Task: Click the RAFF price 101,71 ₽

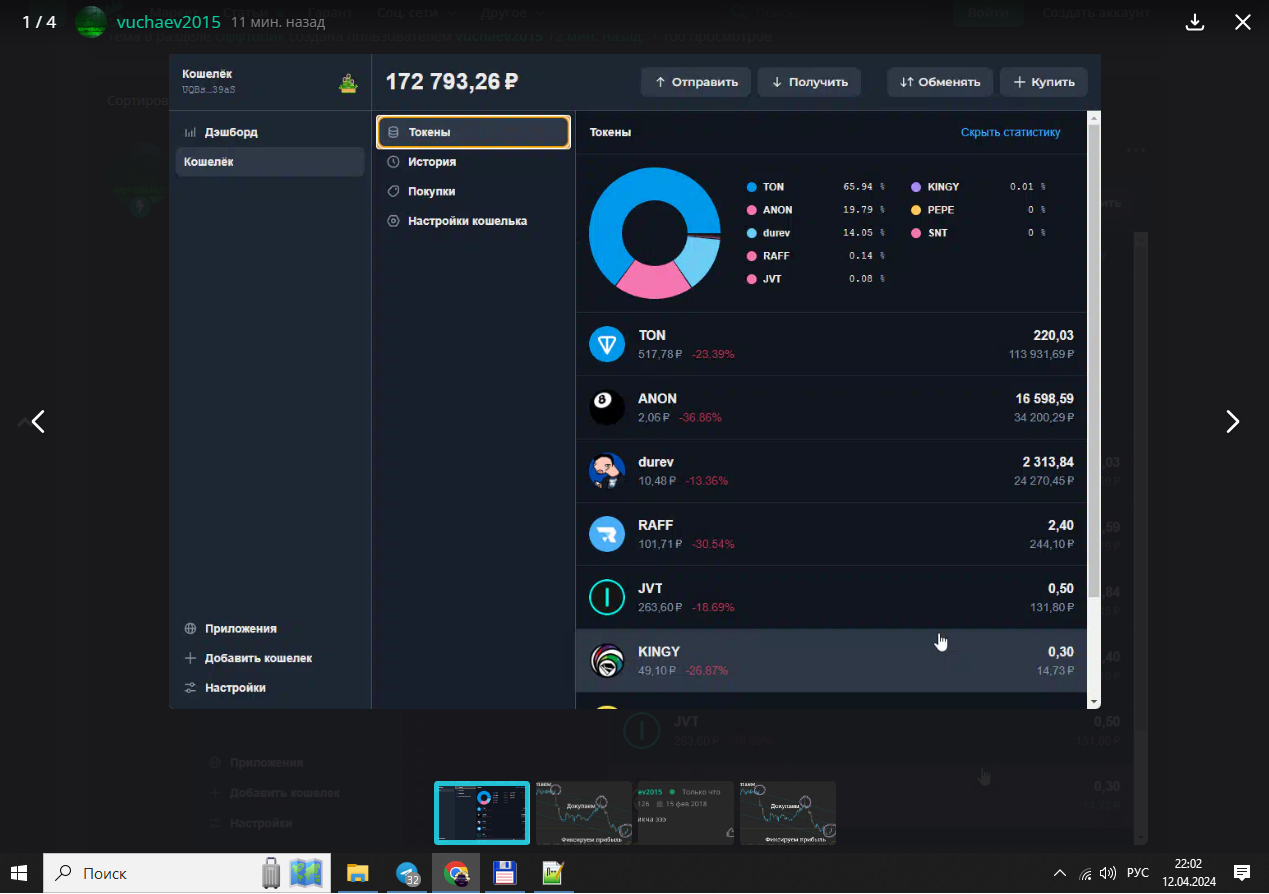Action: (660, 544)
